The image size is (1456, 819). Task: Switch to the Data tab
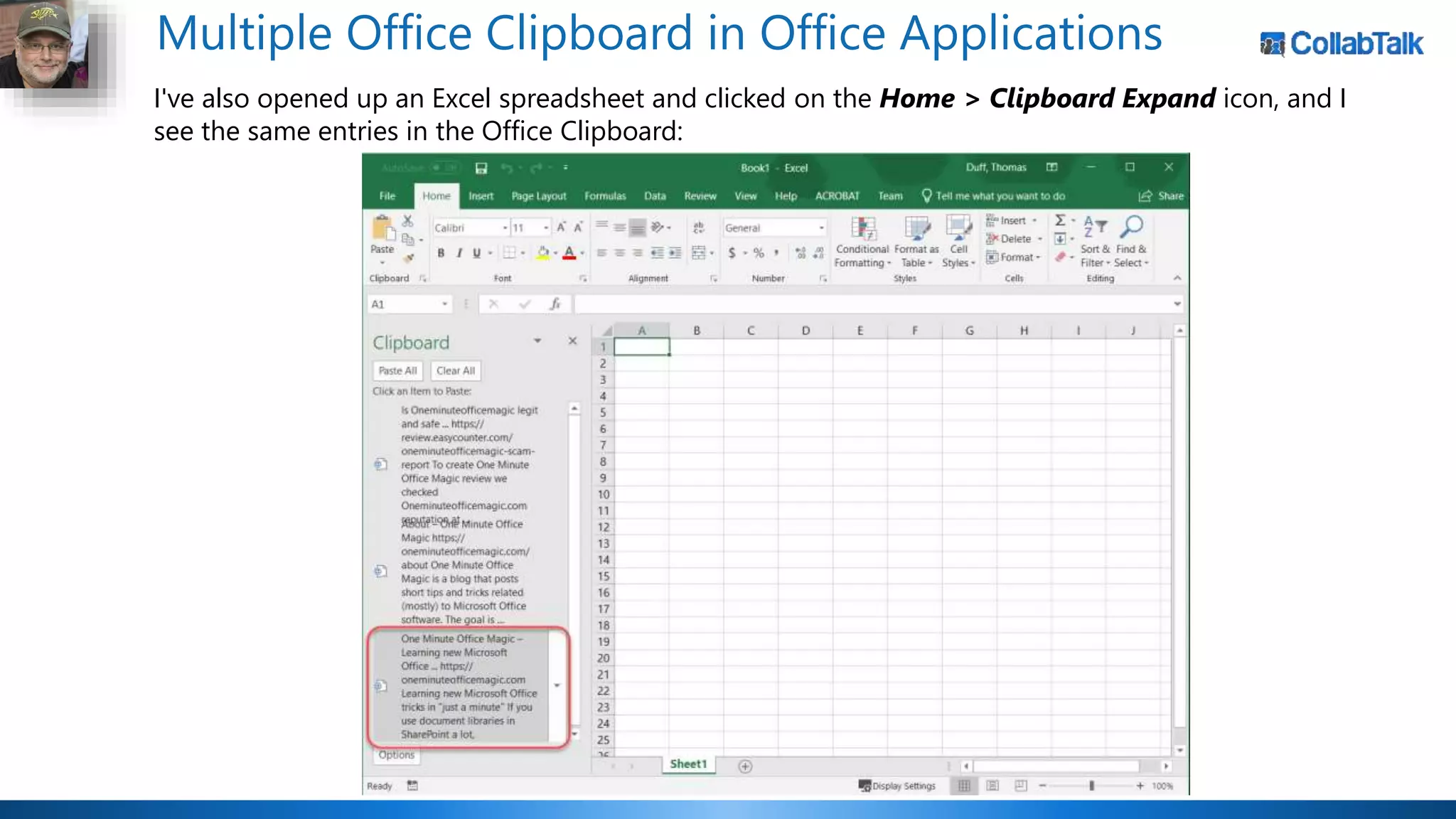pyautogui.click(x=655, y=196)
